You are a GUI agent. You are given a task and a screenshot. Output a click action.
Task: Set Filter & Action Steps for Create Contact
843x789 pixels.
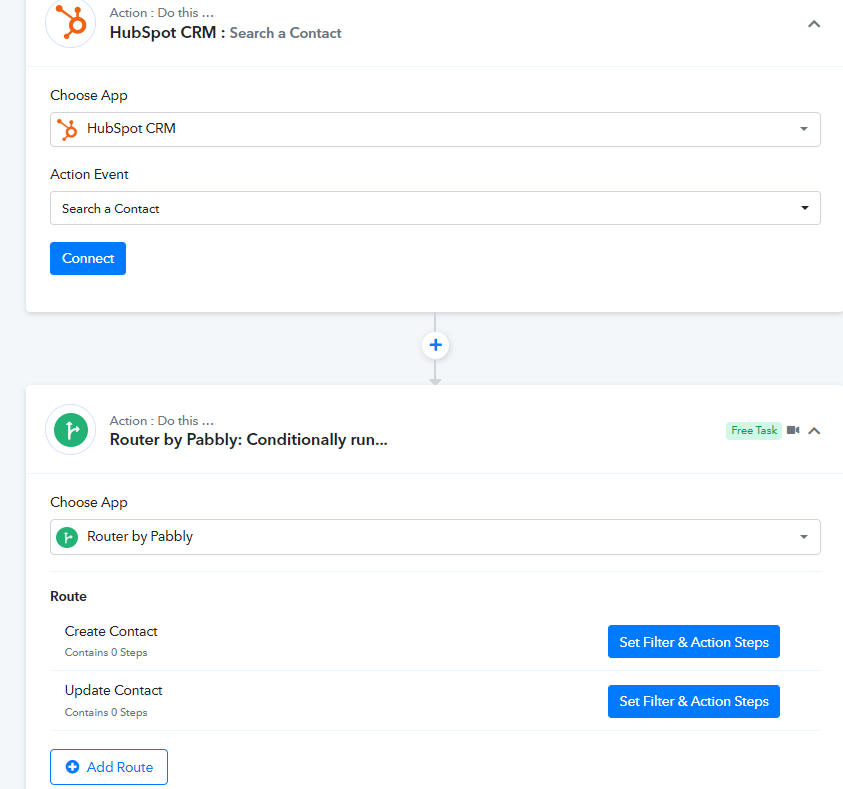click(694, 642)
